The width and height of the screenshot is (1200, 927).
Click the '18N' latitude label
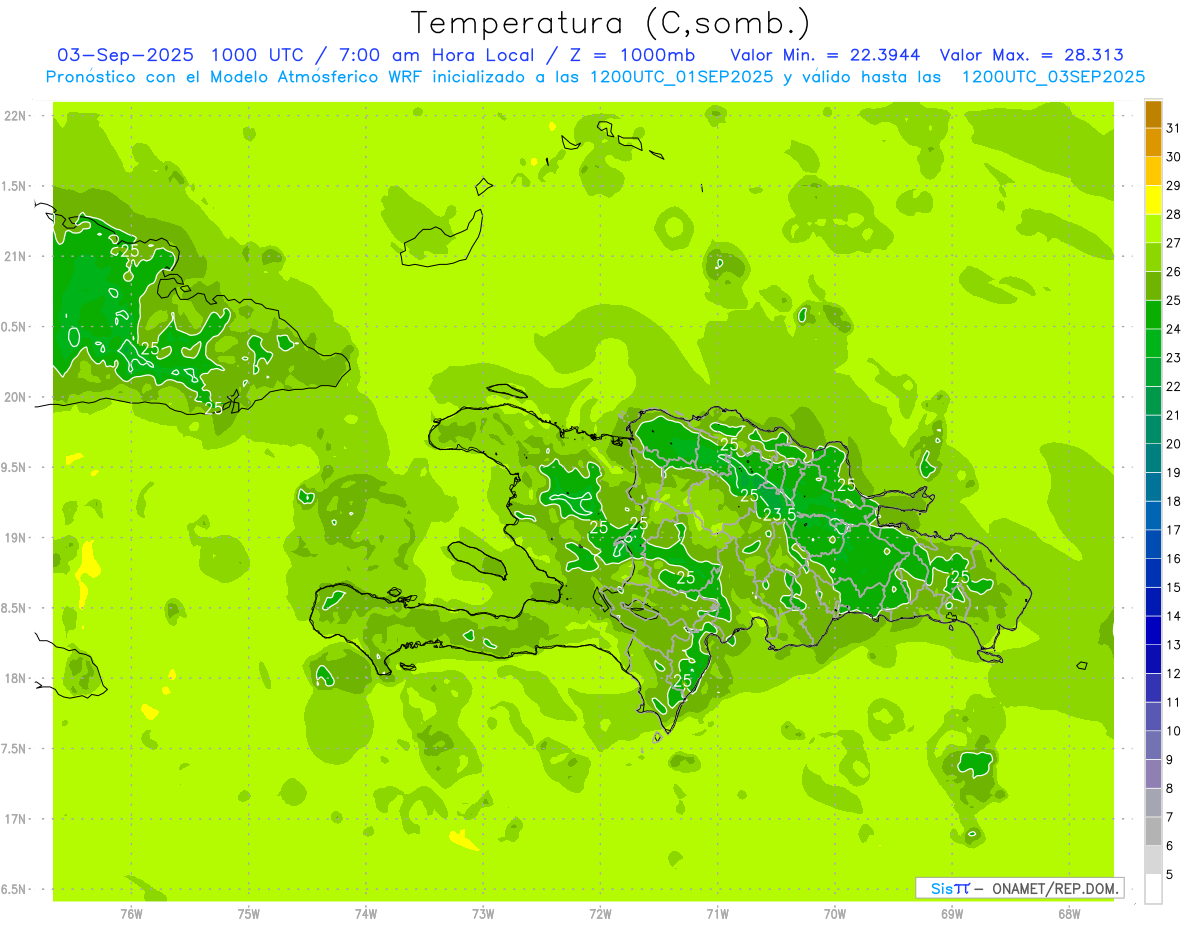pos(15,678)
